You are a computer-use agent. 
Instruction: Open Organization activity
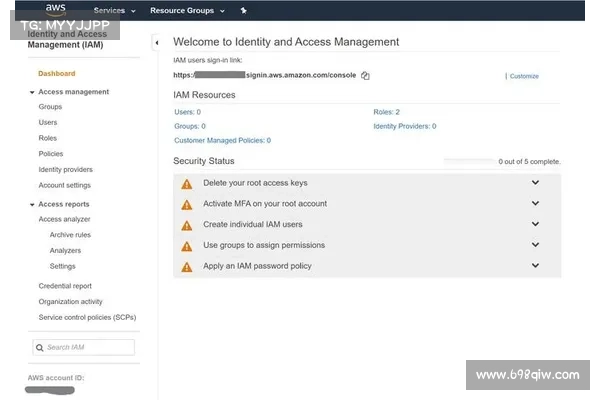[x=70, y=302]
